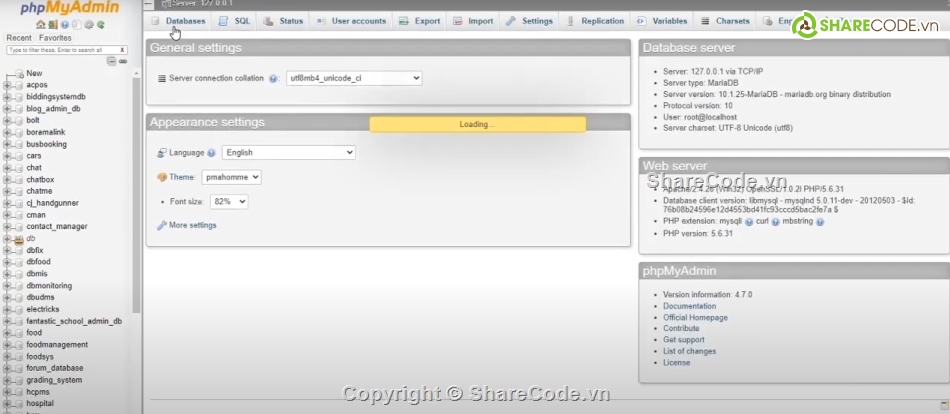Click the unlink from main panel chain icon
The width and height of the screenshot is (950, 414).
pyautogui.click(x=123, y=61)
